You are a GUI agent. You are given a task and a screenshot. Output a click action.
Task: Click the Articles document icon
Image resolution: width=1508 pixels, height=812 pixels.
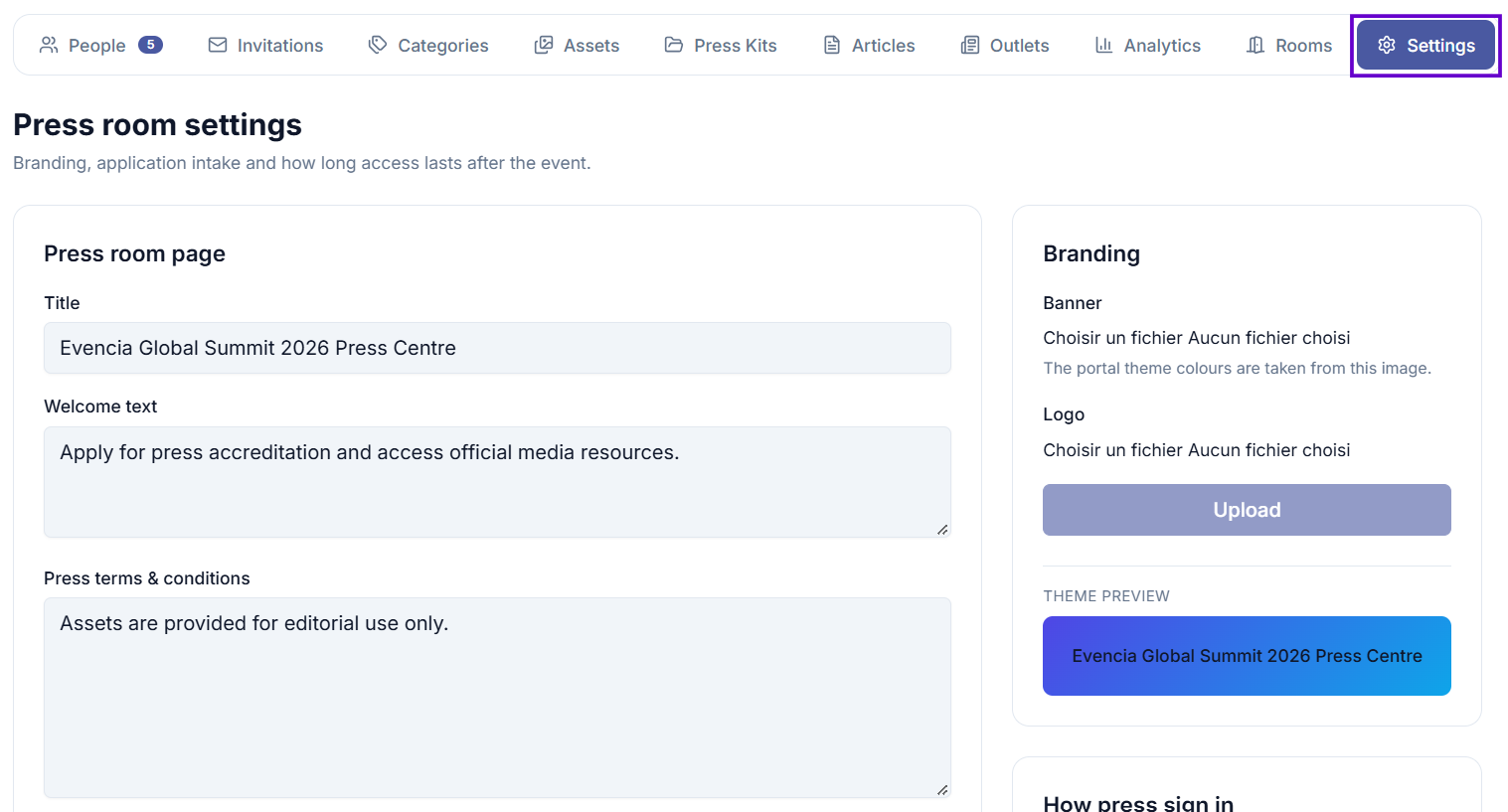[832, 45]
